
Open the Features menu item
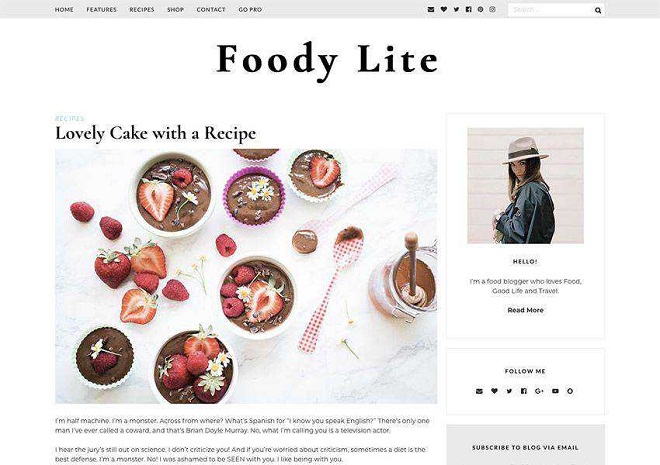[x=101, y=9]
